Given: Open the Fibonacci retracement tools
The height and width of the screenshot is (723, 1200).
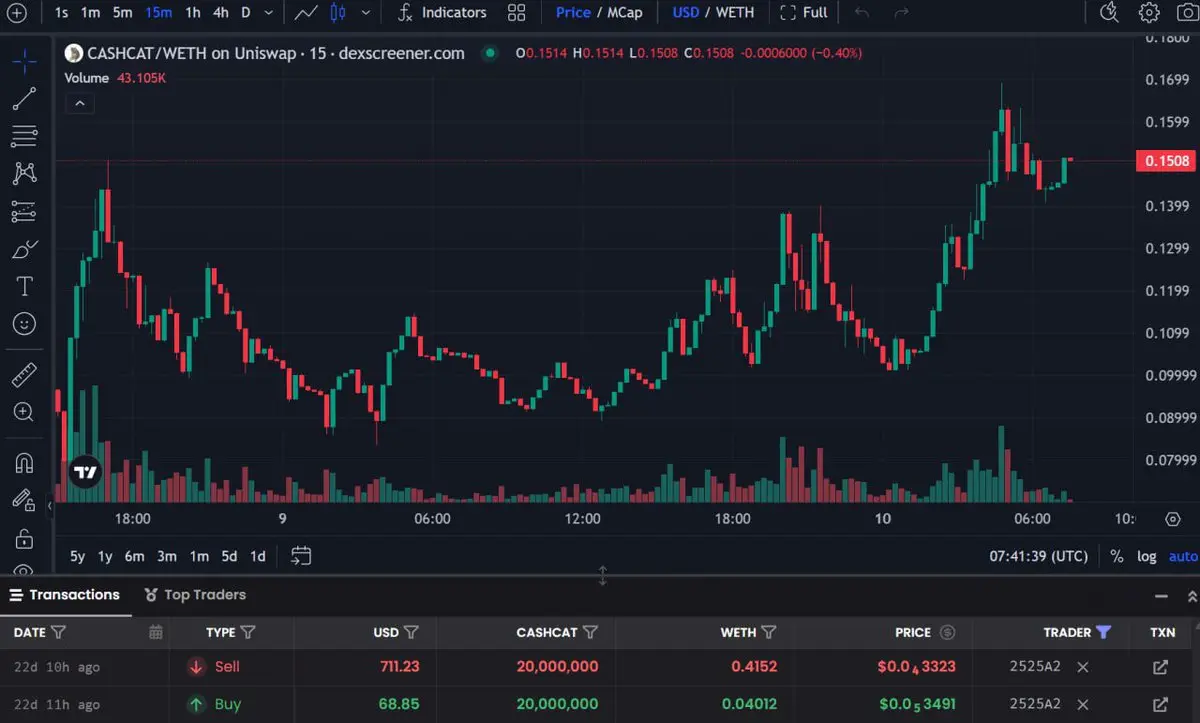Looking at the screenshot, I should tap(24, 135).
